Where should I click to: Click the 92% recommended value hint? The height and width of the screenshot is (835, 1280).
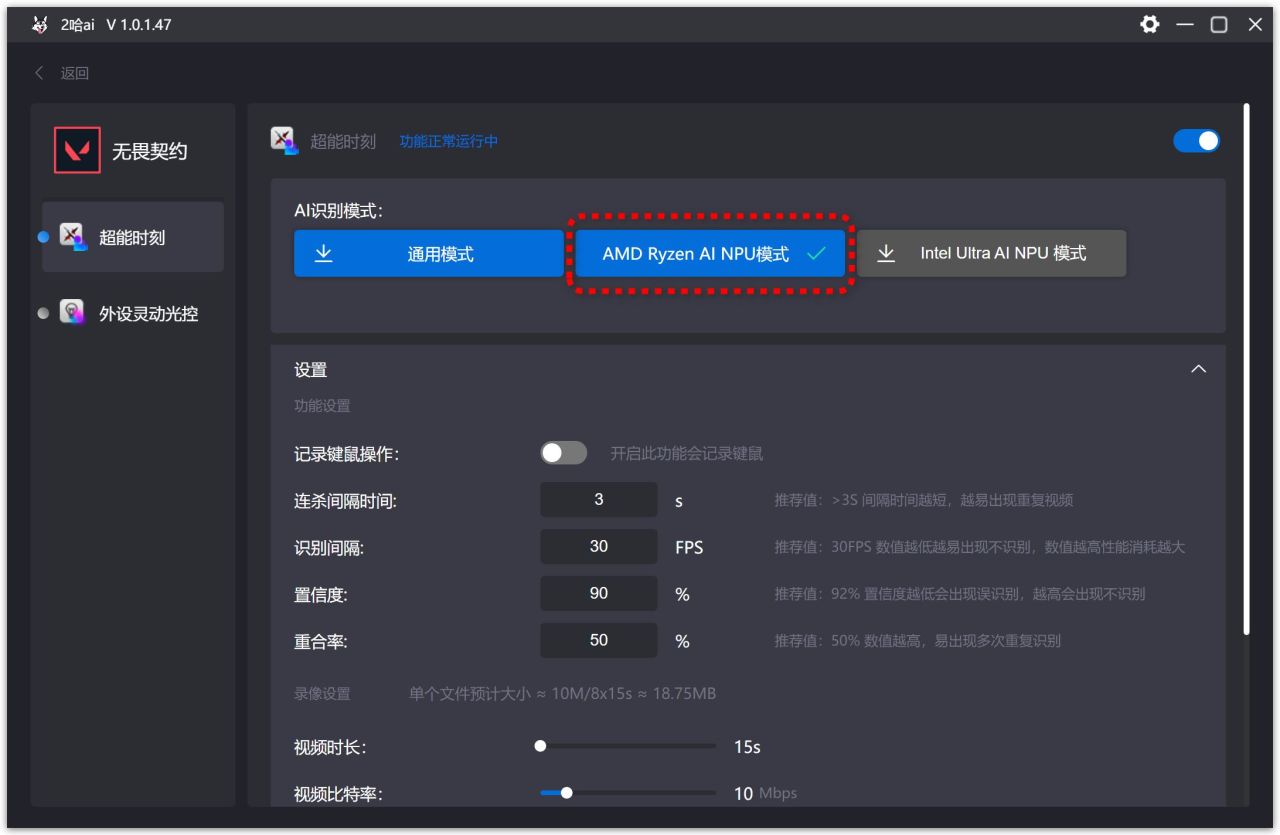(960, 594)
